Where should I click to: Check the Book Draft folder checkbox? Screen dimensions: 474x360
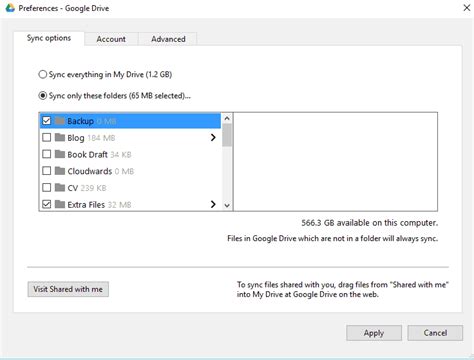point(47,154)
